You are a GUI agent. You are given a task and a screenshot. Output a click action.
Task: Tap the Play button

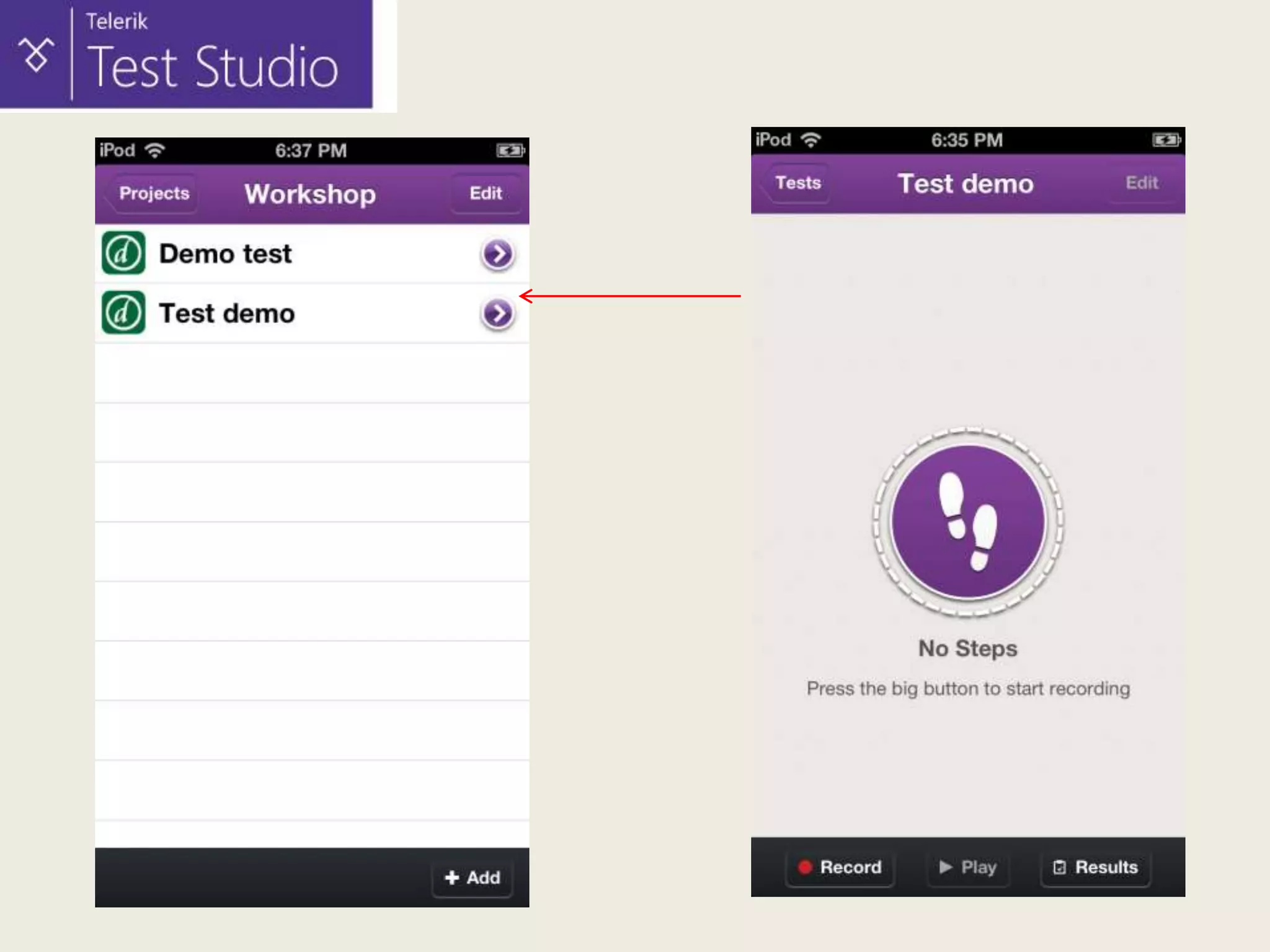968,867
